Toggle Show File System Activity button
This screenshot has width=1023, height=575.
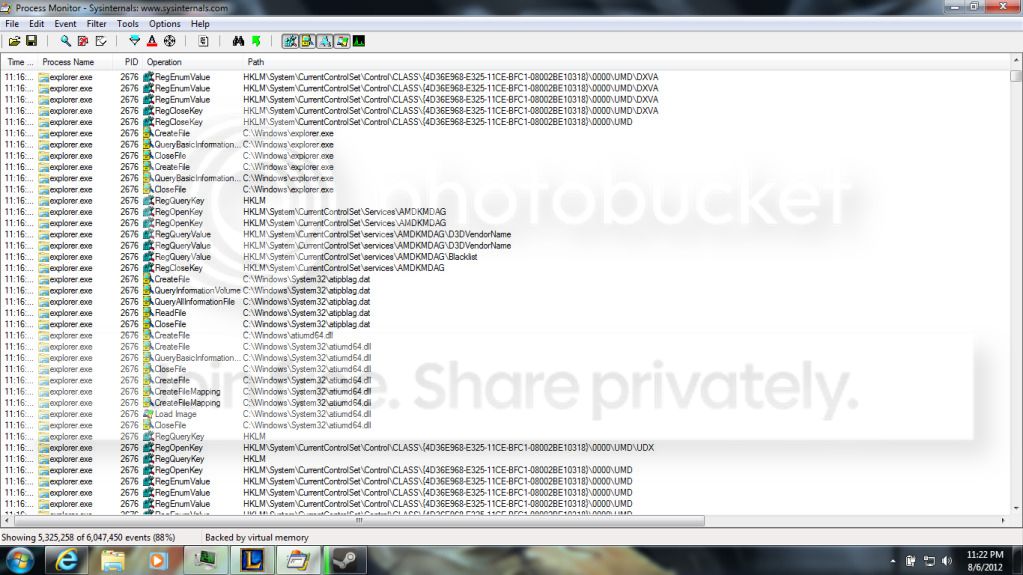coord(307,41)
